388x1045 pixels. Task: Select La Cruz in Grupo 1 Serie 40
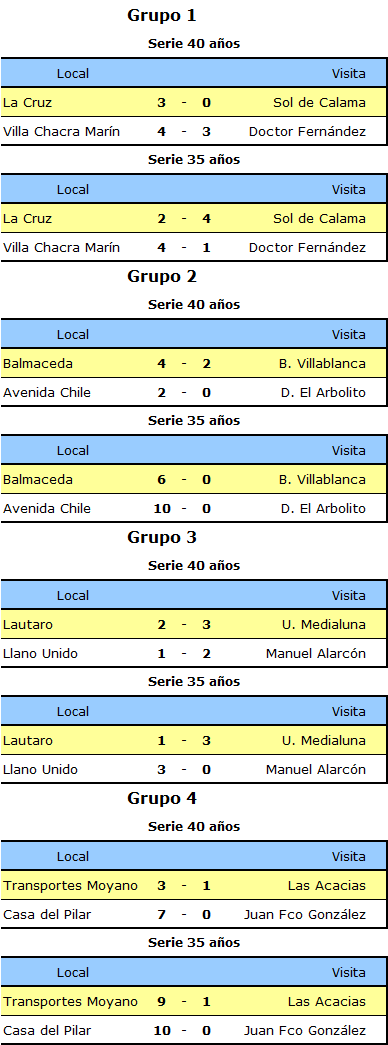coord(27,103)
